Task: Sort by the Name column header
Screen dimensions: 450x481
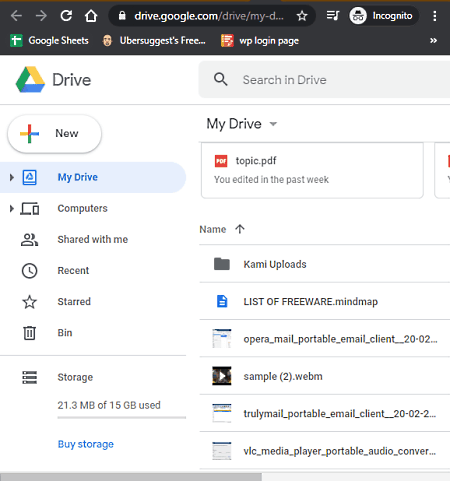Action: pyautogui.click(x=213, y=229)
